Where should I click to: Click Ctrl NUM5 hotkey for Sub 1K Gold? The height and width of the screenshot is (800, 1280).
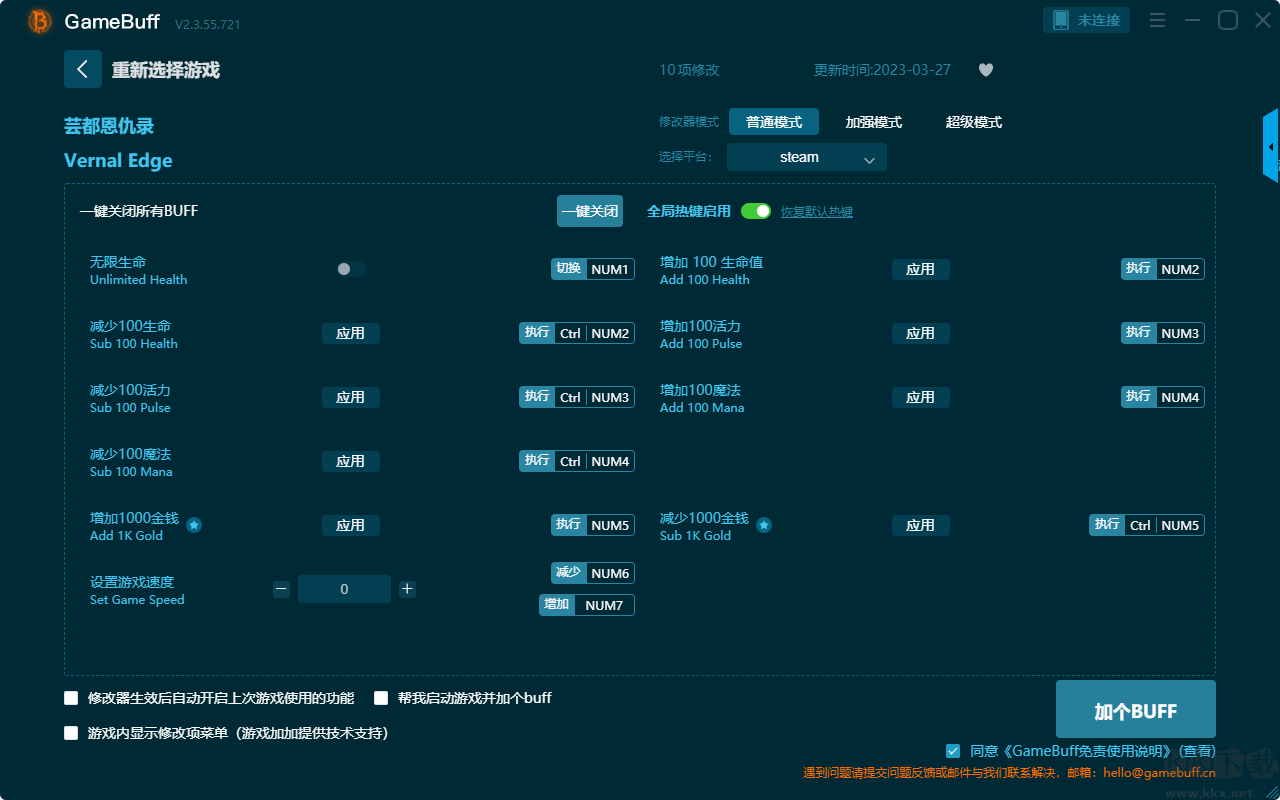1147,525
